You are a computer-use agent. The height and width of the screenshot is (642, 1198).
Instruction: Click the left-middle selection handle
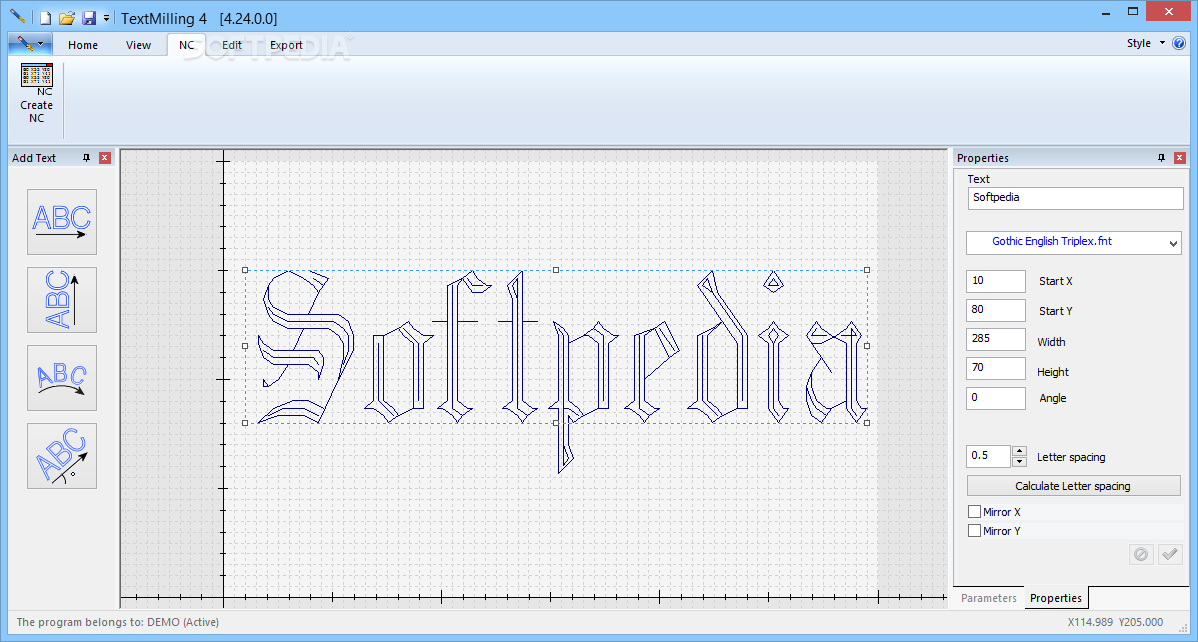(245, 346)
